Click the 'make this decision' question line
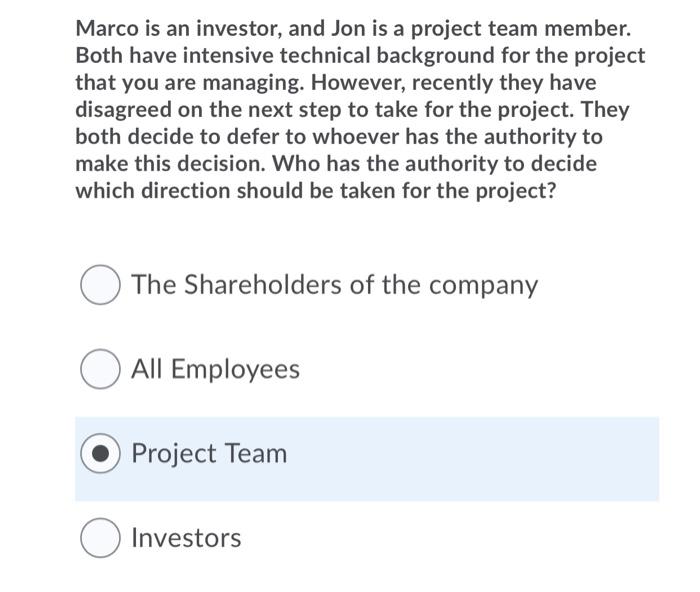This screenshot has height=592, width=700. point(336,164)
